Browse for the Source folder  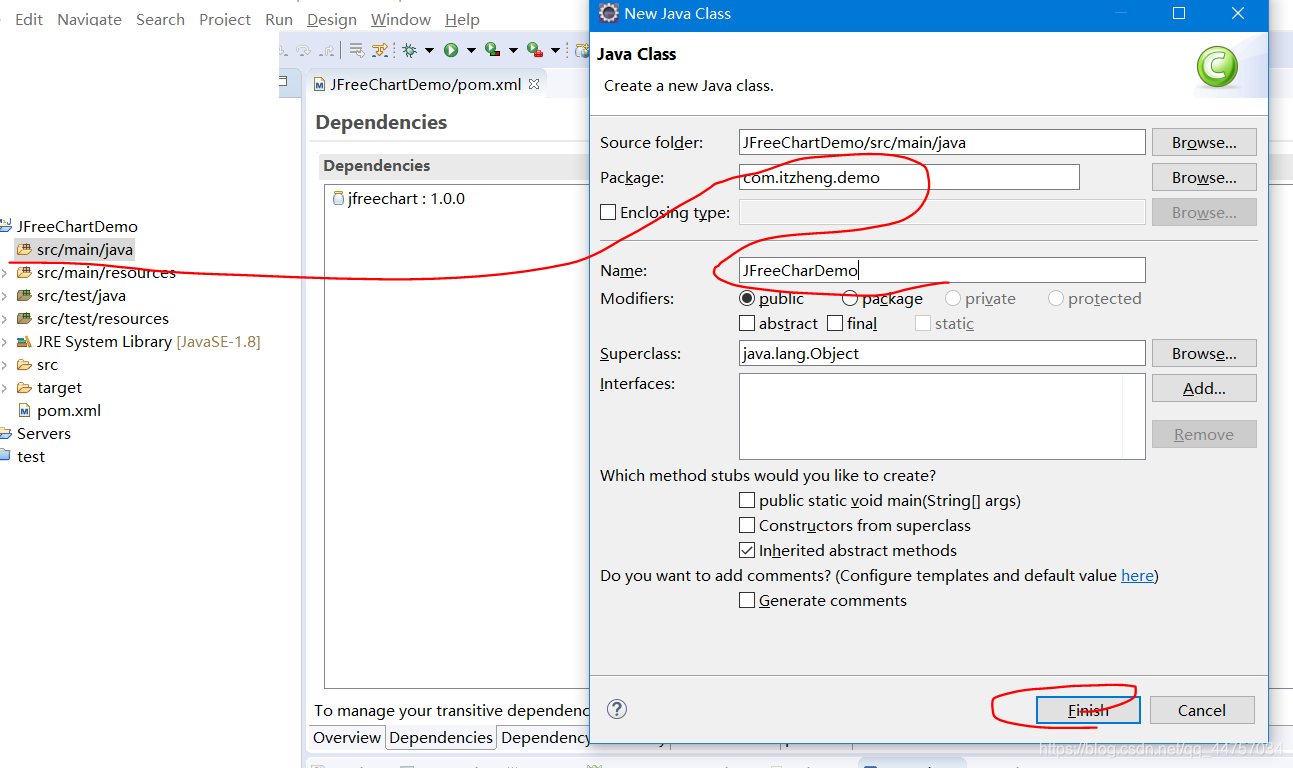click(1204, 142)
